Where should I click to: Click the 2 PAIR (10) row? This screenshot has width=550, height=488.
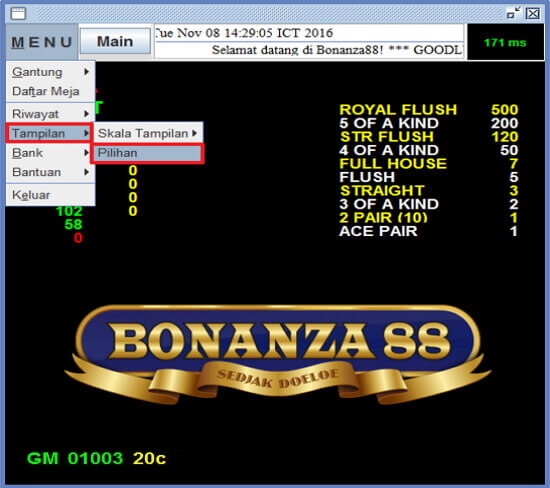pos(429,218)
